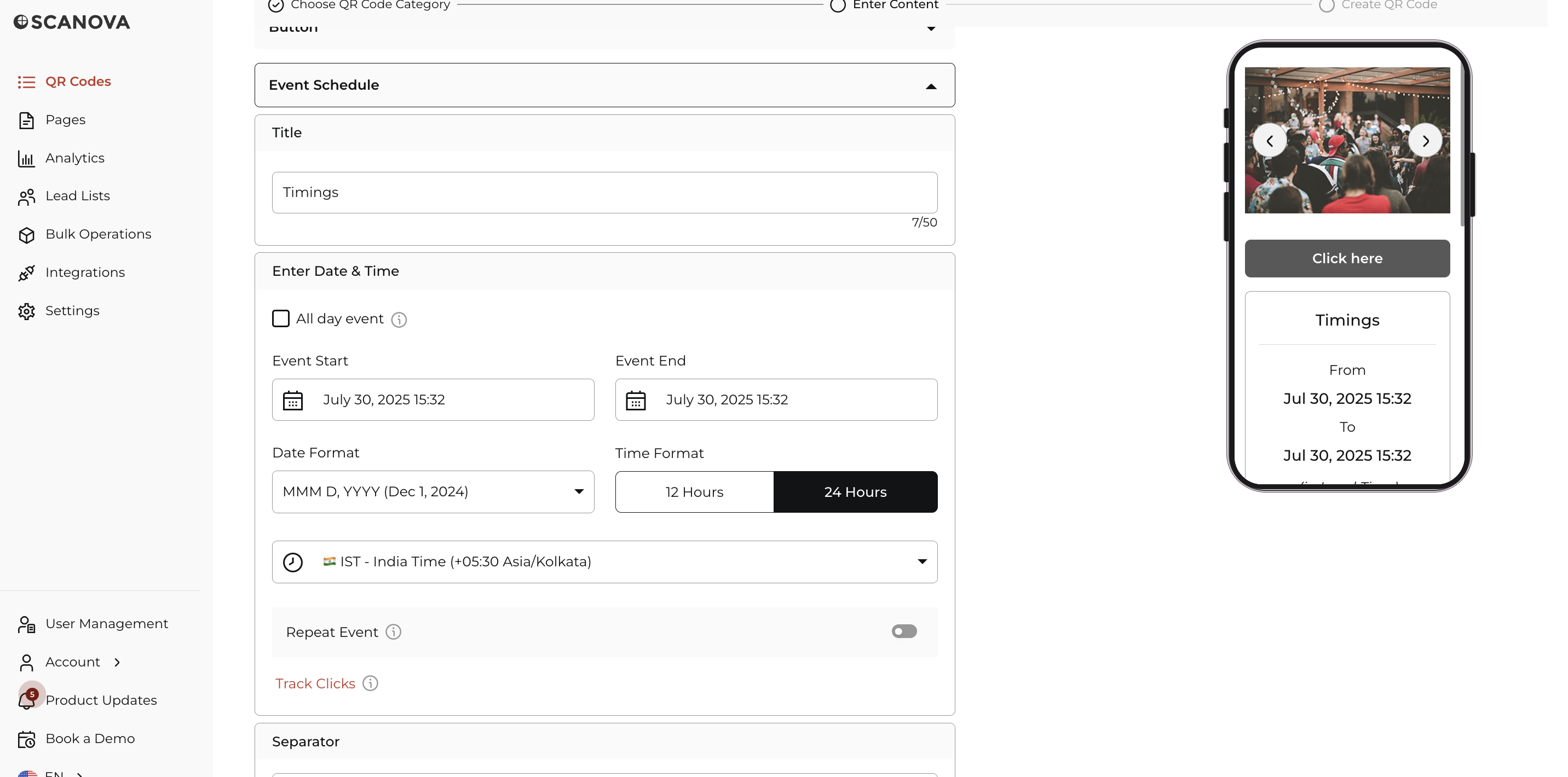Open the Account person icon

26,663
